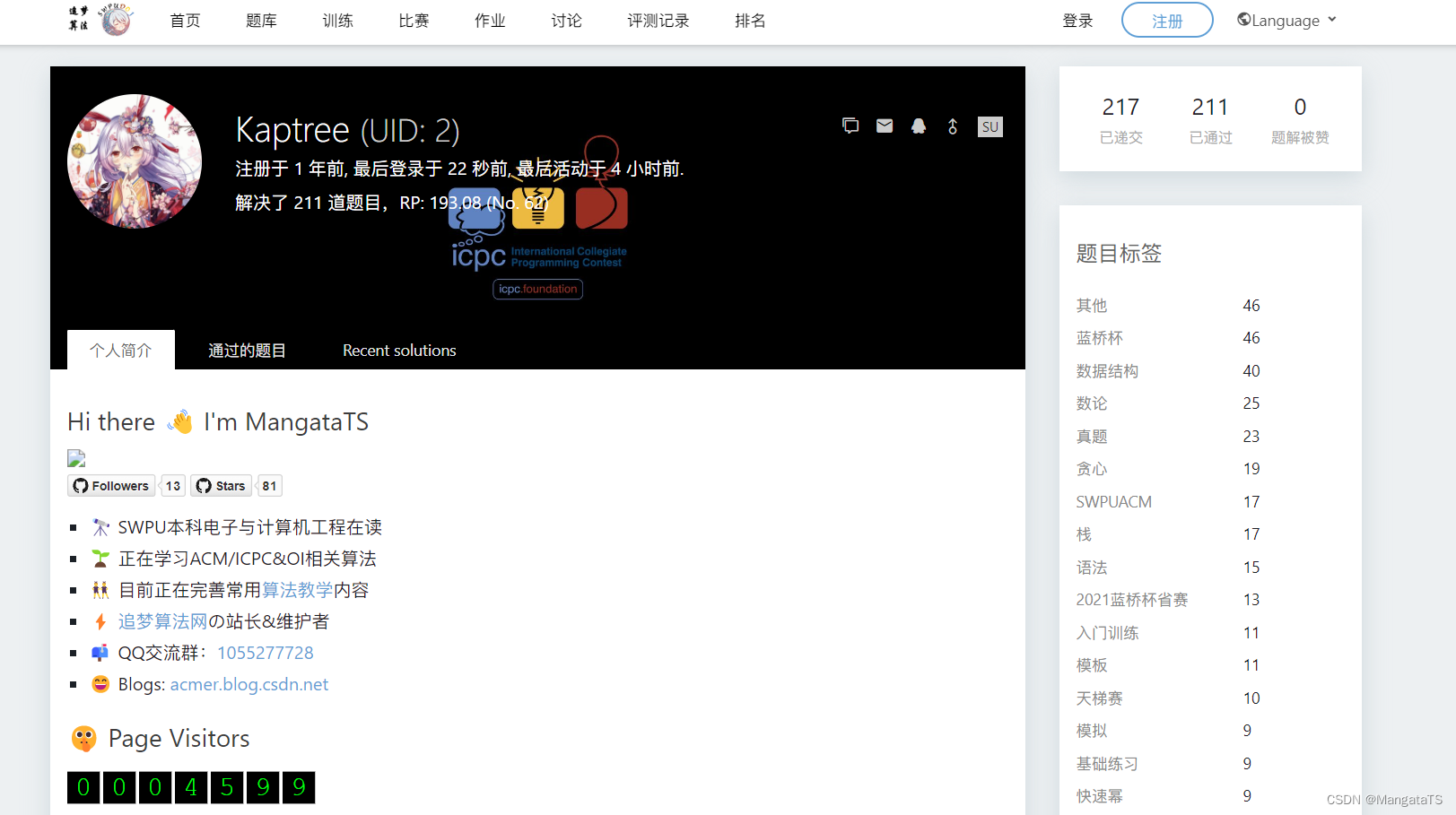Open 作业 menu item

pyautogui.click(x=490, y=21)
